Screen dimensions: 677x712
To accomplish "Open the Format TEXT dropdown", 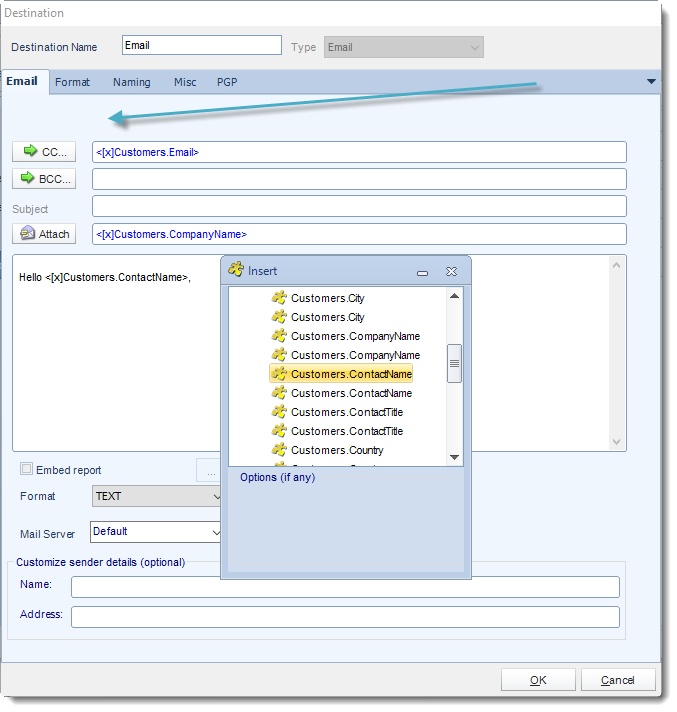I will (x=157, y=496).
